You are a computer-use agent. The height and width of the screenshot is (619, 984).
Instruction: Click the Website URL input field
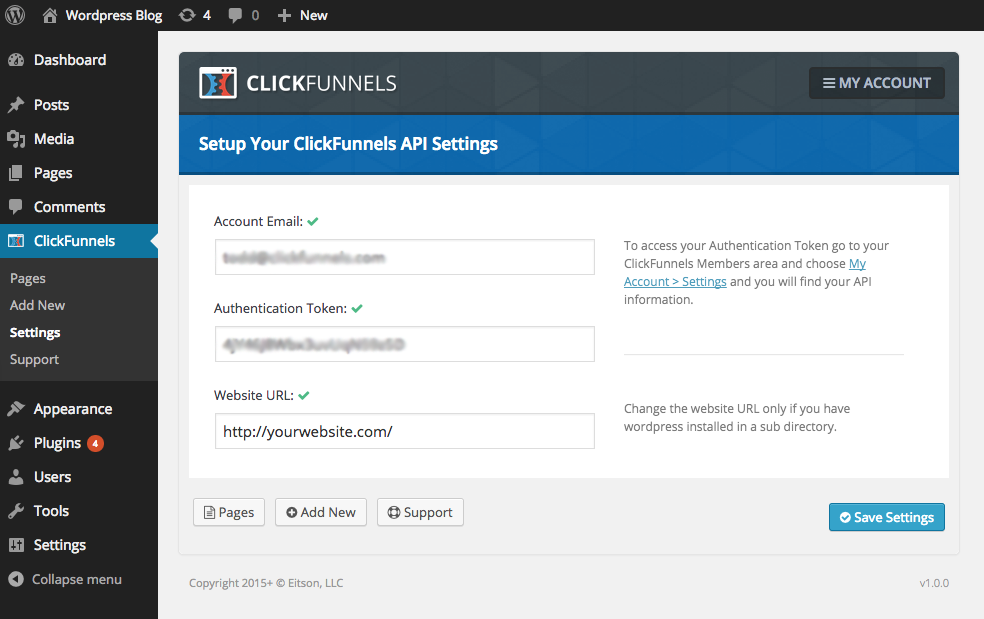tap(404, 432)
